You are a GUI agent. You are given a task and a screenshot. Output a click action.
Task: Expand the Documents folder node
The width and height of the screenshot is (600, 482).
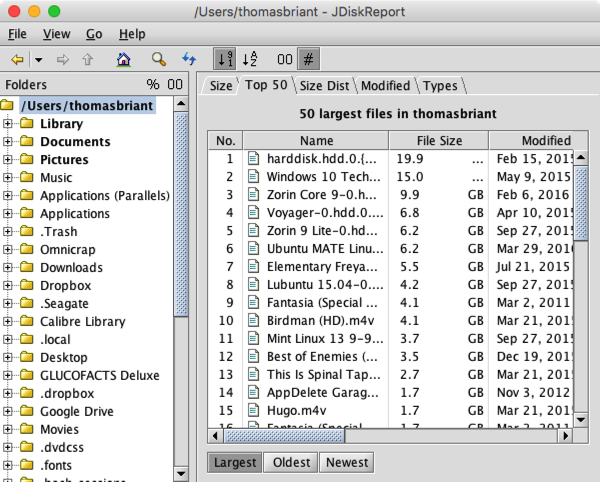[x=7, y=142]
